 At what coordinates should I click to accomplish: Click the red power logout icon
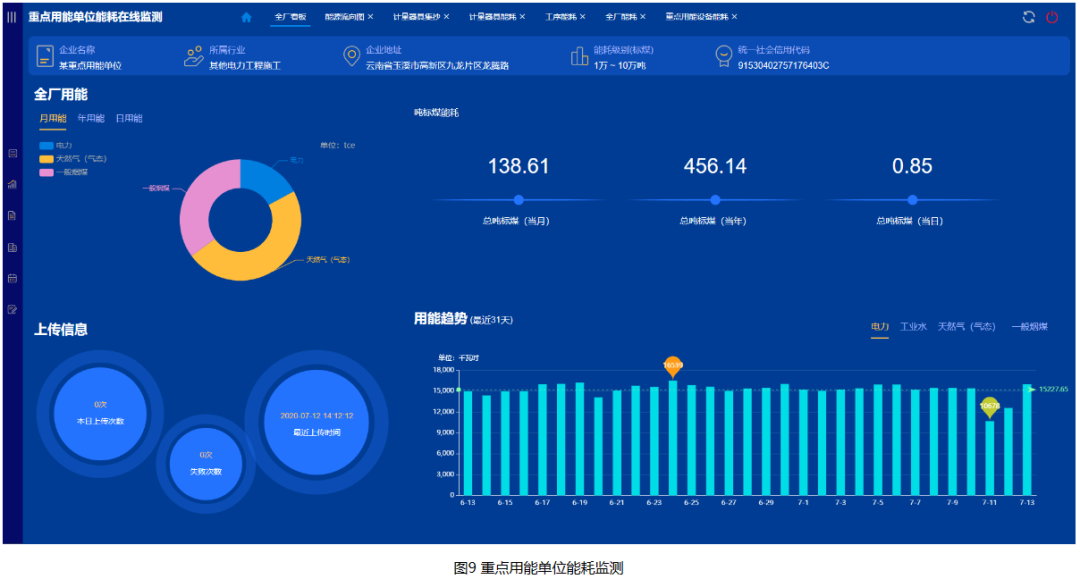click(1052, 17)
